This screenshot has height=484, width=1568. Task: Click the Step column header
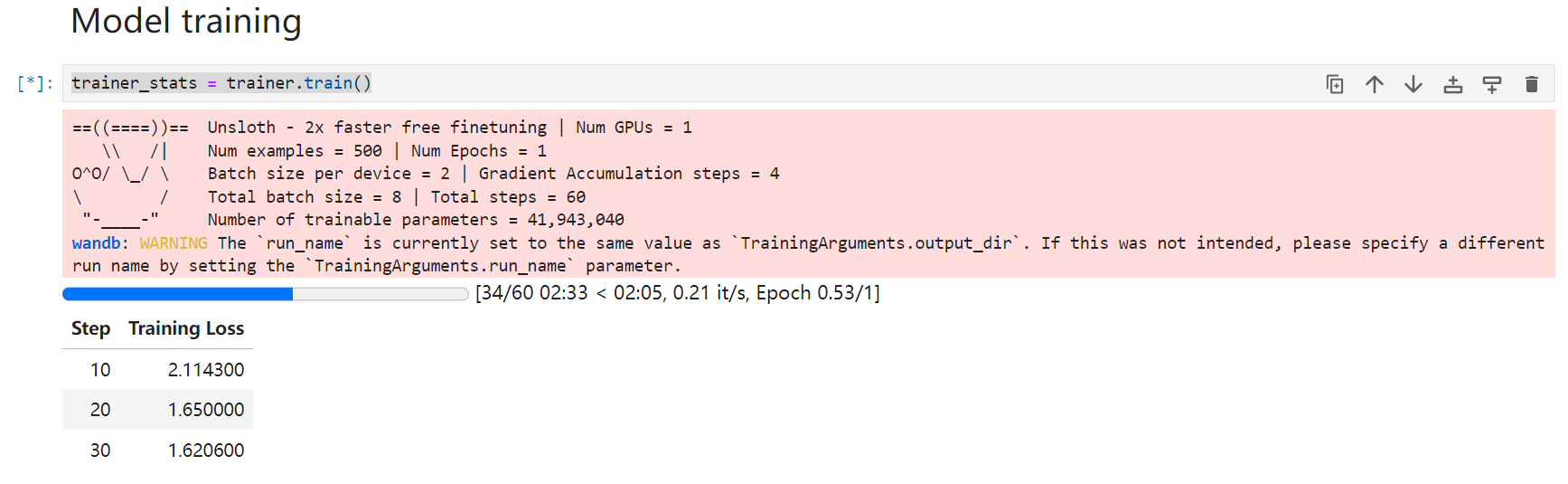pos(90,328)
